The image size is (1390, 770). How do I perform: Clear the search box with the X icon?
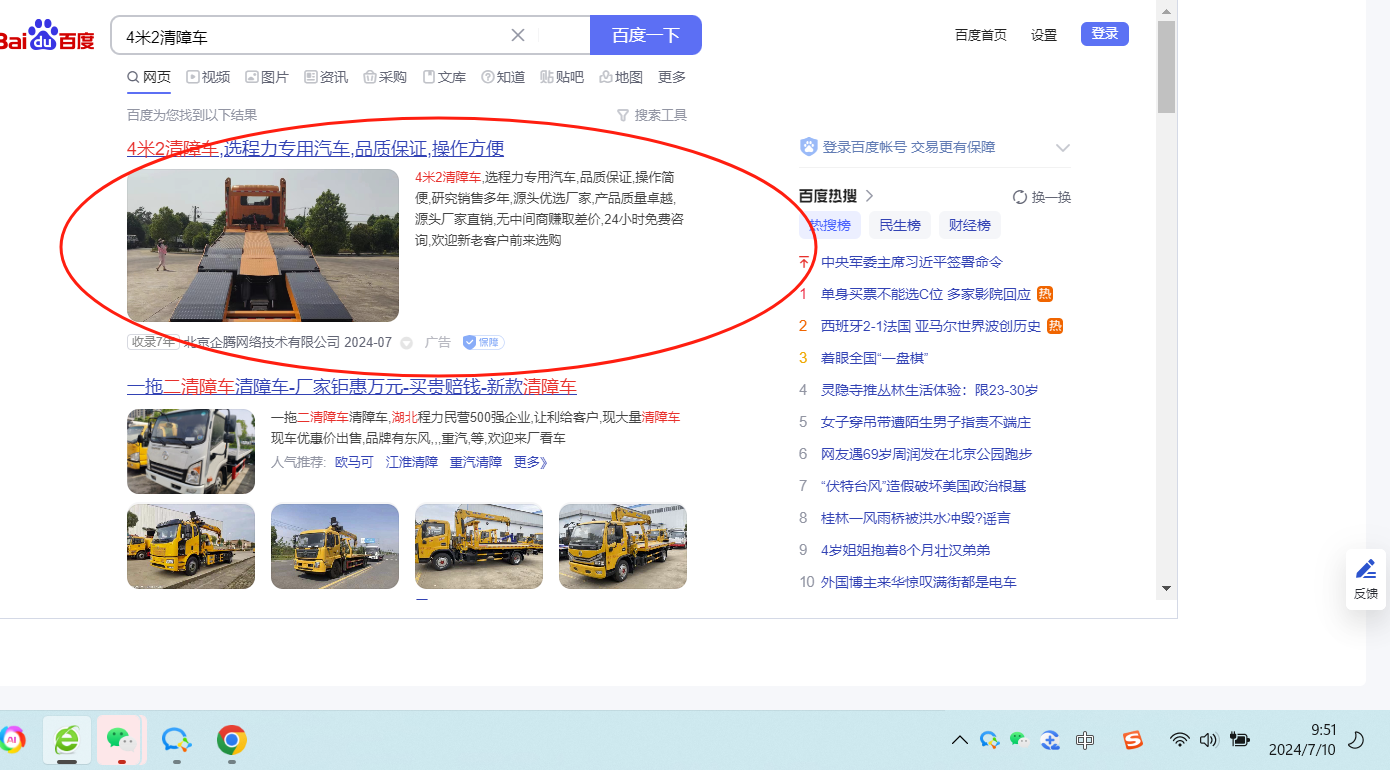pos(518,35)
